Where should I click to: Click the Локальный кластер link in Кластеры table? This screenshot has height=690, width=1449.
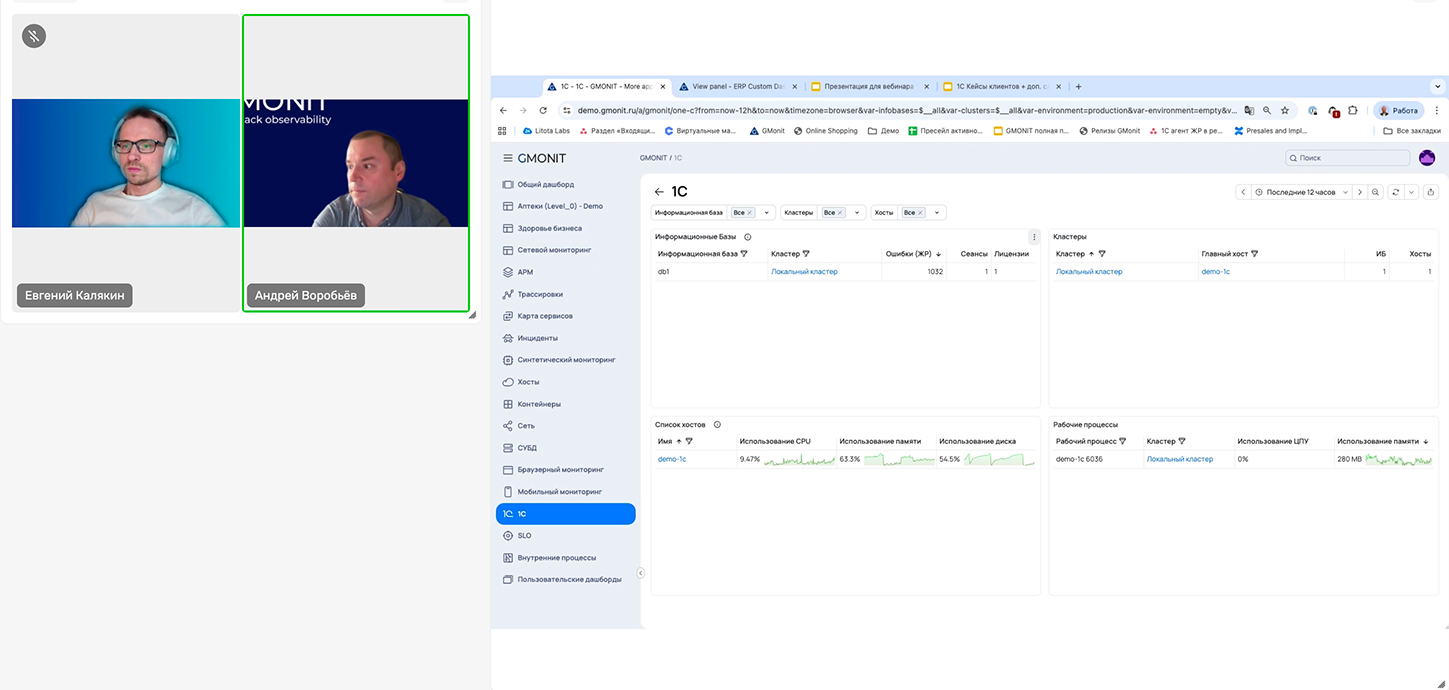click(x=1089, y=272)
